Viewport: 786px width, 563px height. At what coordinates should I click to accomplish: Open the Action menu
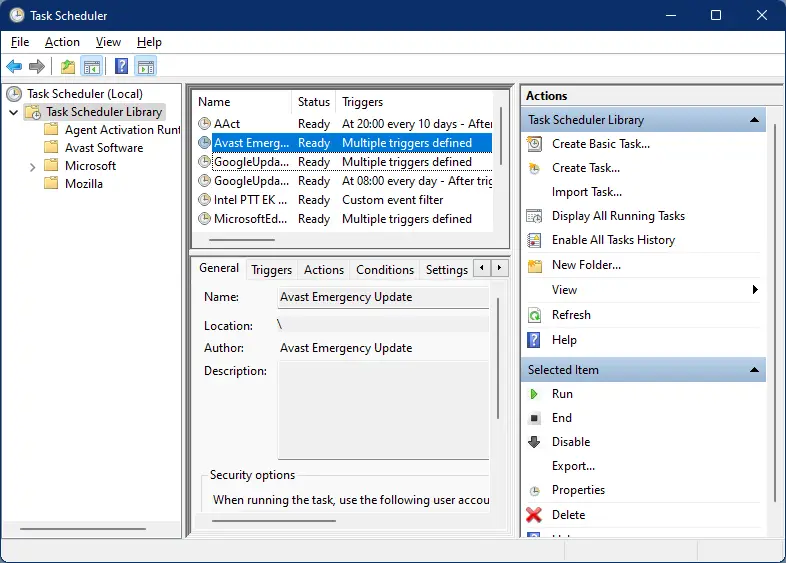tap(62, 42)
